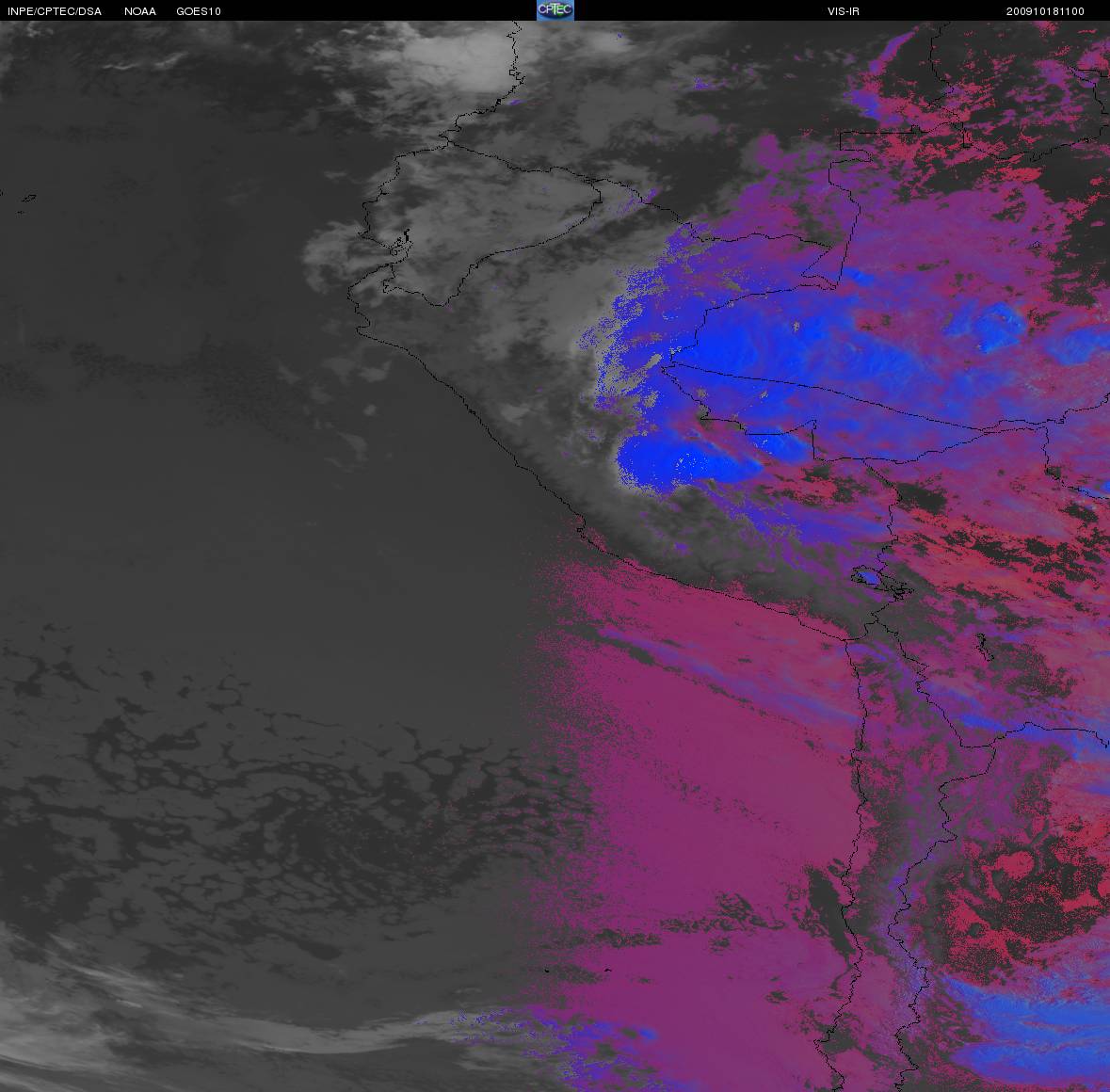Click the 200910181100 timestamp
This screenshot has width=1110, height=1092.
coord(1045,11)
